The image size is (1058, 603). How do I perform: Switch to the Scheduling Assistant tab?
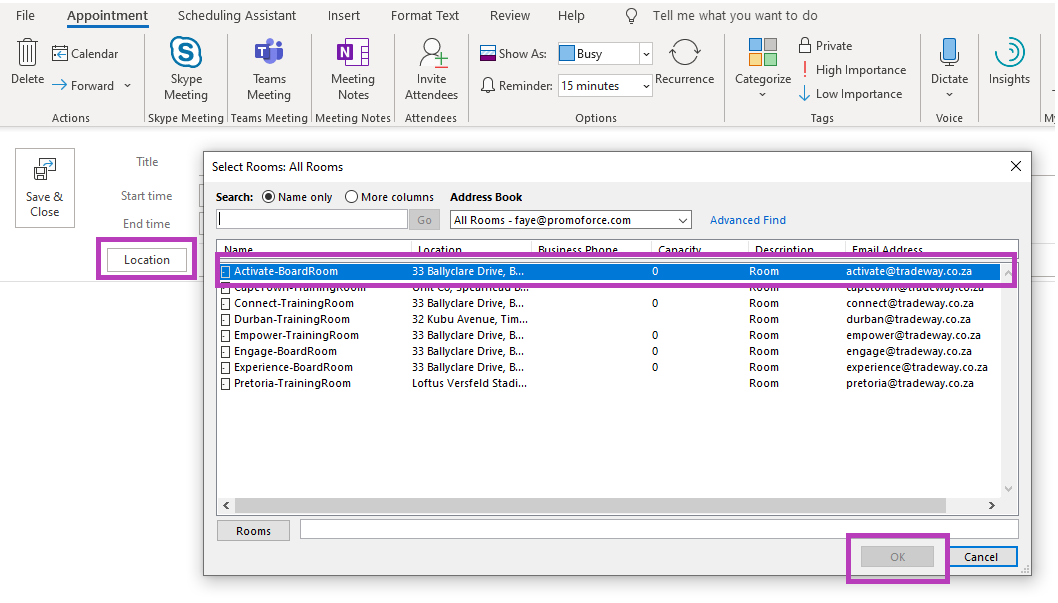click(x=236, y=15)
